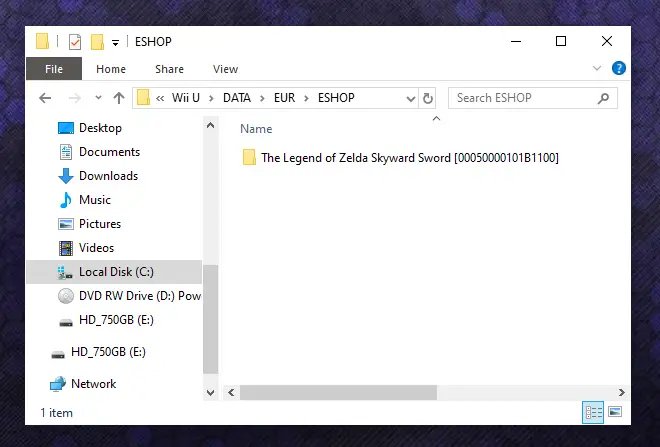This screenshot has height=447, width=660.
Task: Click file list scroll right arrow
Action: click(622, 393)
